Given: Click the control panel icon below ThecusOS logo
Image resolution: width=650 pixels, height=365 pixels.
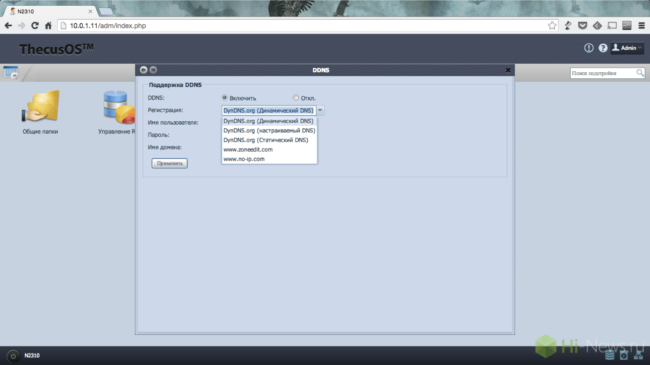Looking at the screenshot, I should coord(11,72).
